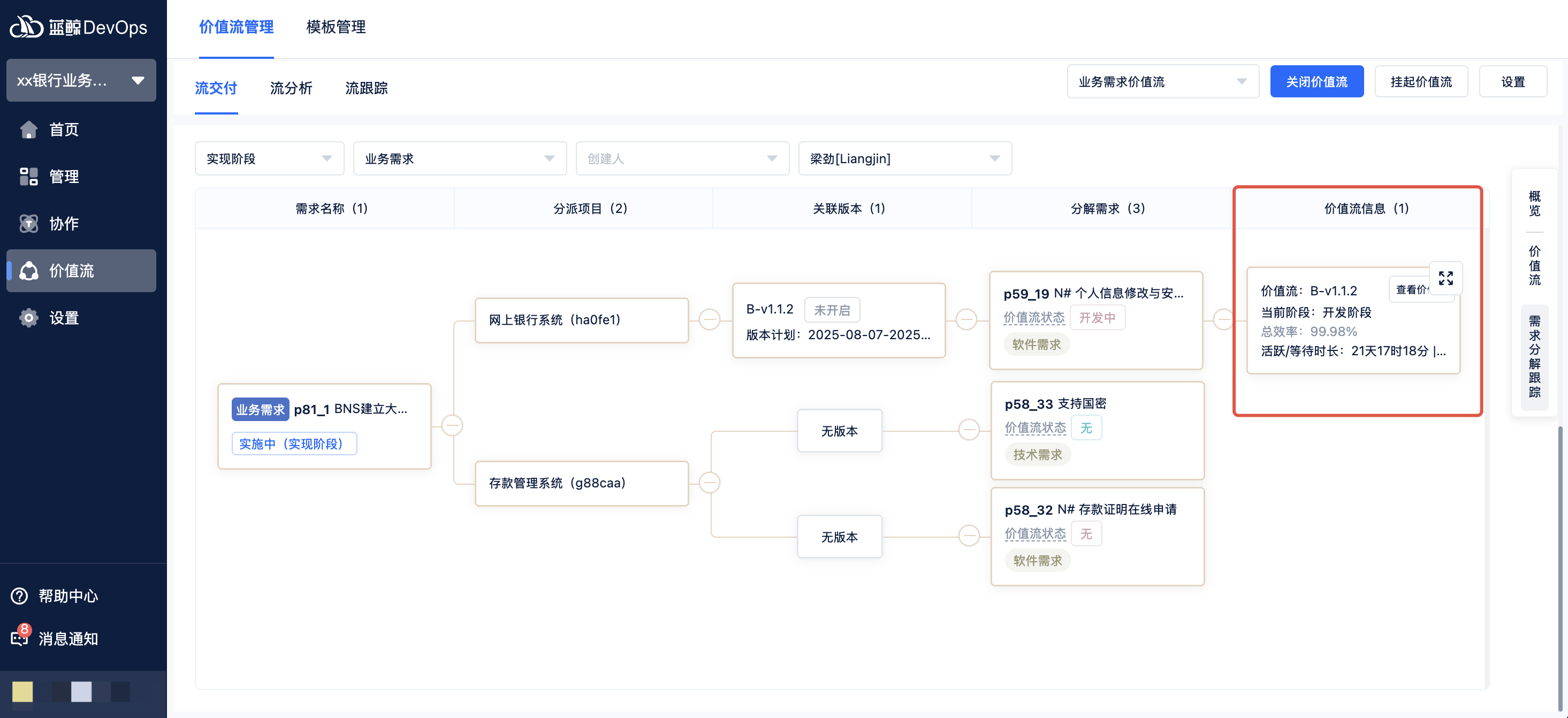Click the fullscreen expand icon on value stream card
This screenshot has height=718, width=1568.
pos(1445,278)
